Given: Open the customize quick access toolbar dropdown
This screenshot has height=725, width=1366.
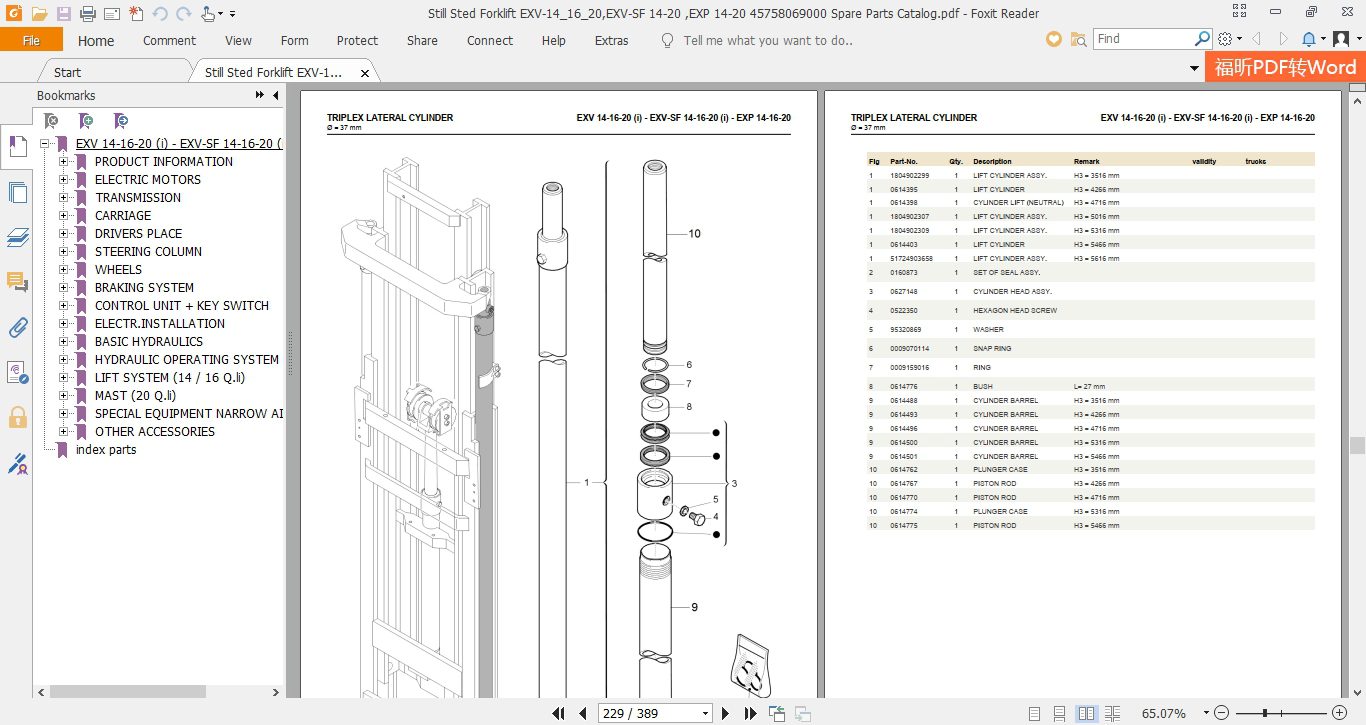Looking at the screenshot, I should click(x=232, y=14).
